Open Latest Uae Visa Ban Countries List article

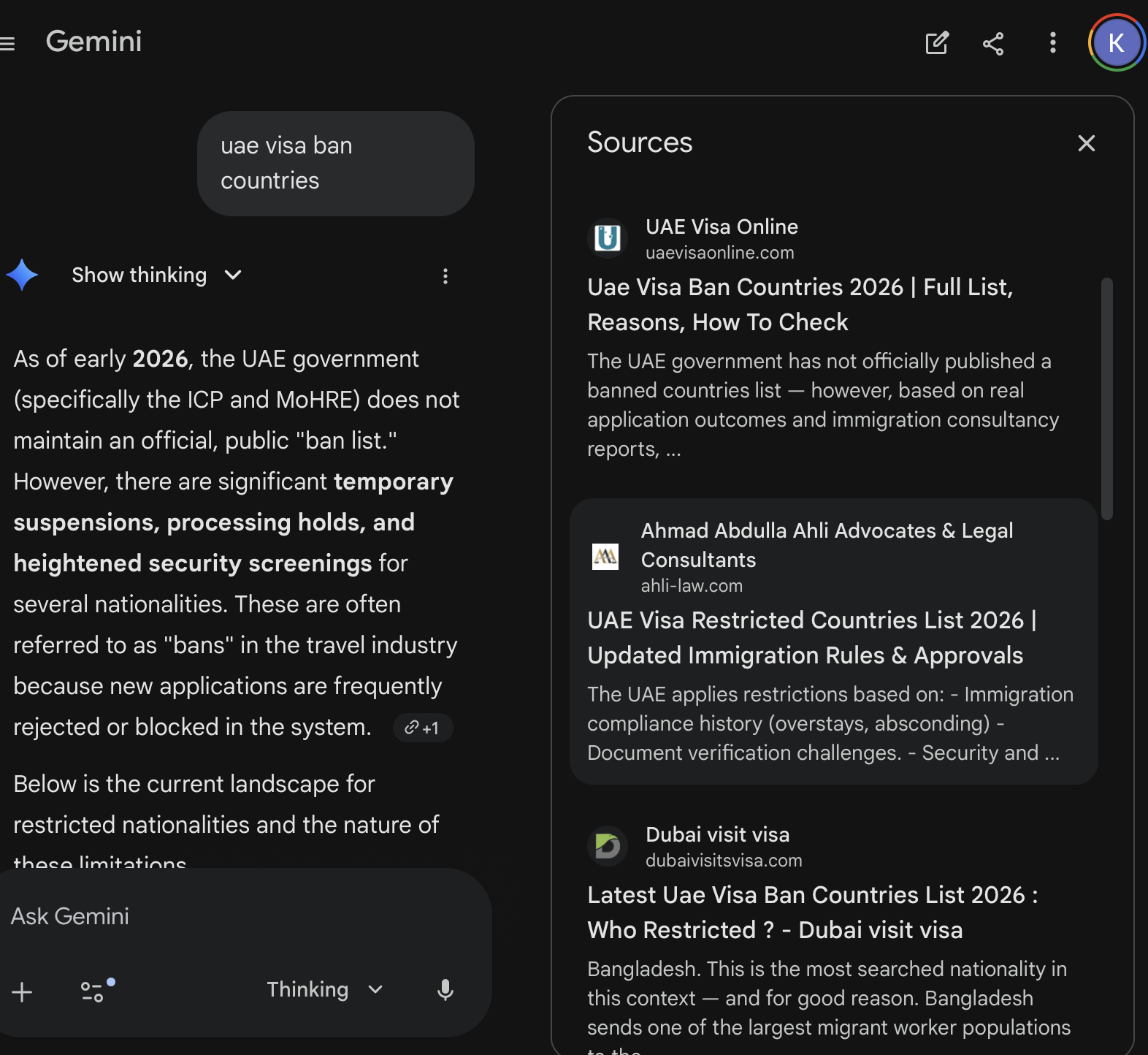coord(814,913)
